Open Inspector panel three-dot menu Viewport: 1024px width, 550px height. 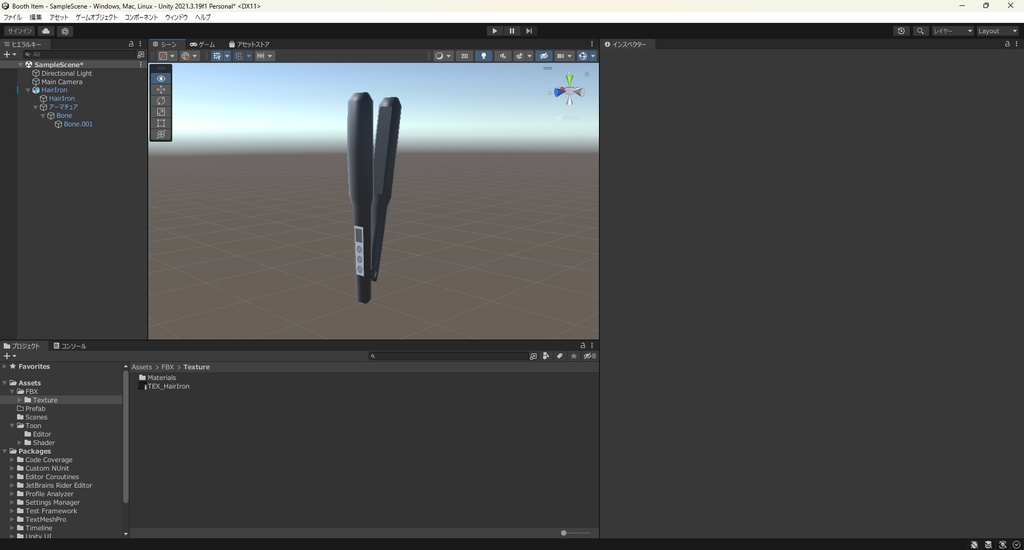[x=1016, y=44]
